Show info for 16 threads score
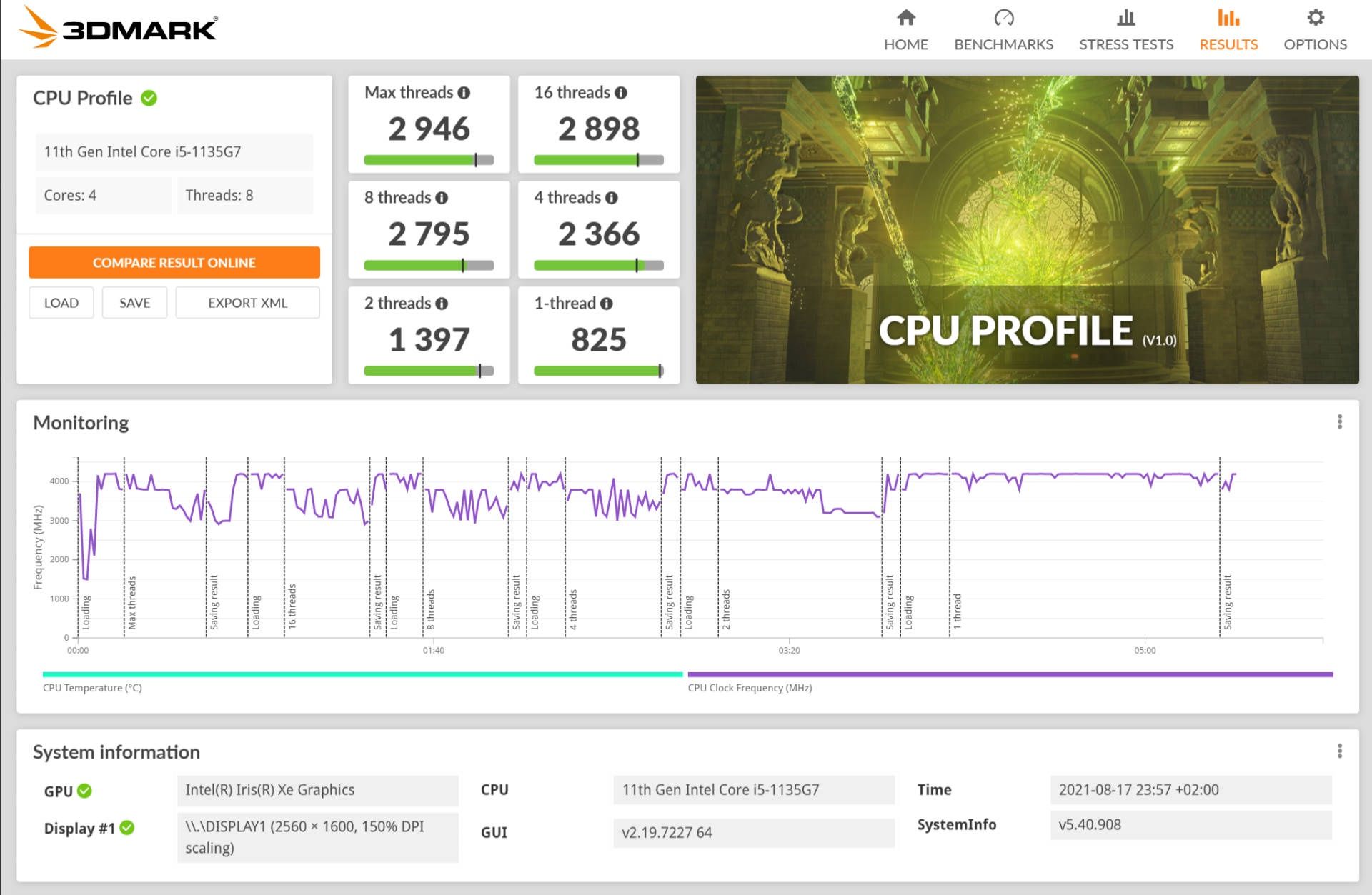The image size is (1372, 895). 621,93
